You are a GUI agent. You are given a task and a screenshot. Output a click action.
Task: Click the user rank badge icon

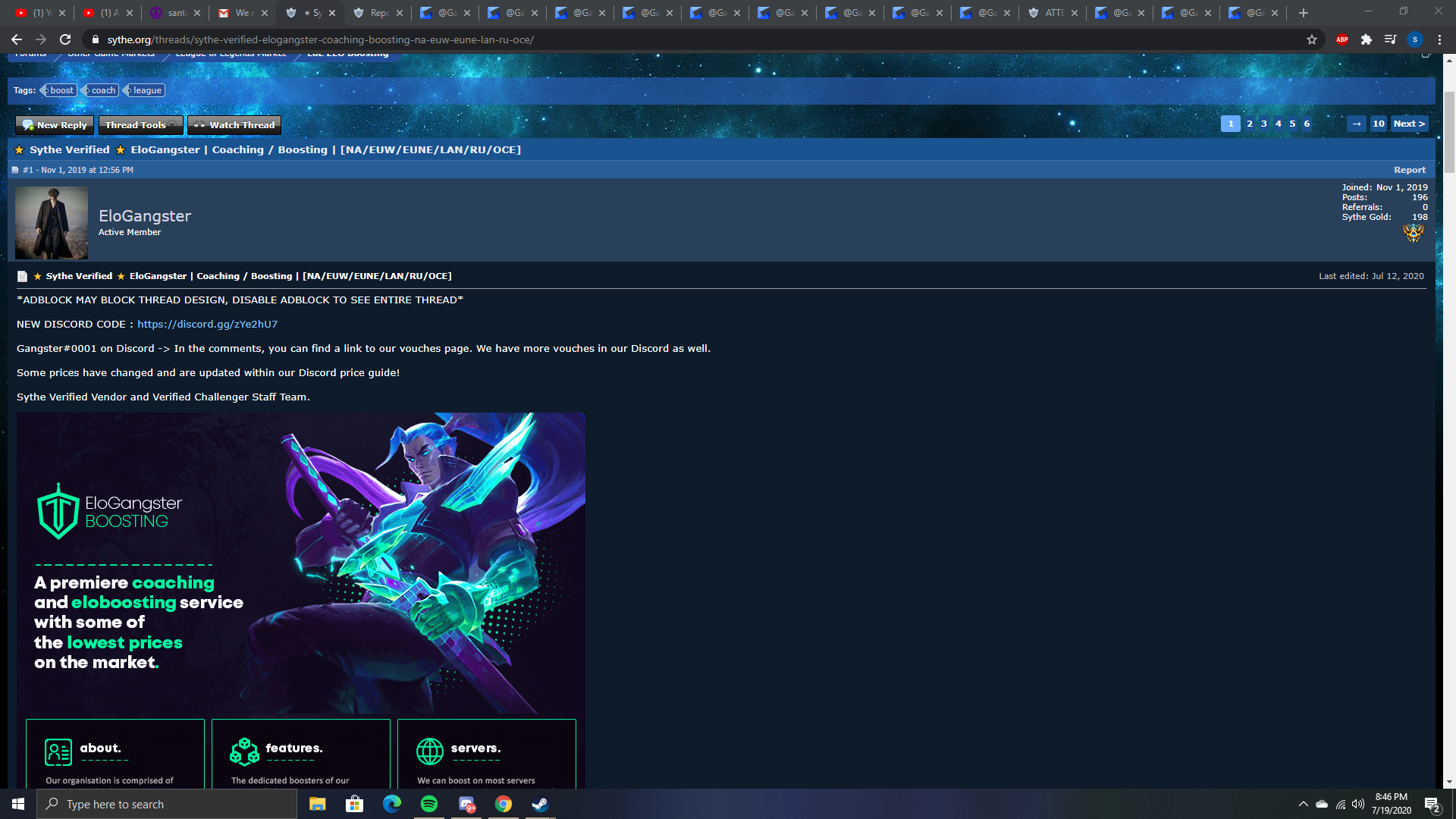(x=1413, y=233)
